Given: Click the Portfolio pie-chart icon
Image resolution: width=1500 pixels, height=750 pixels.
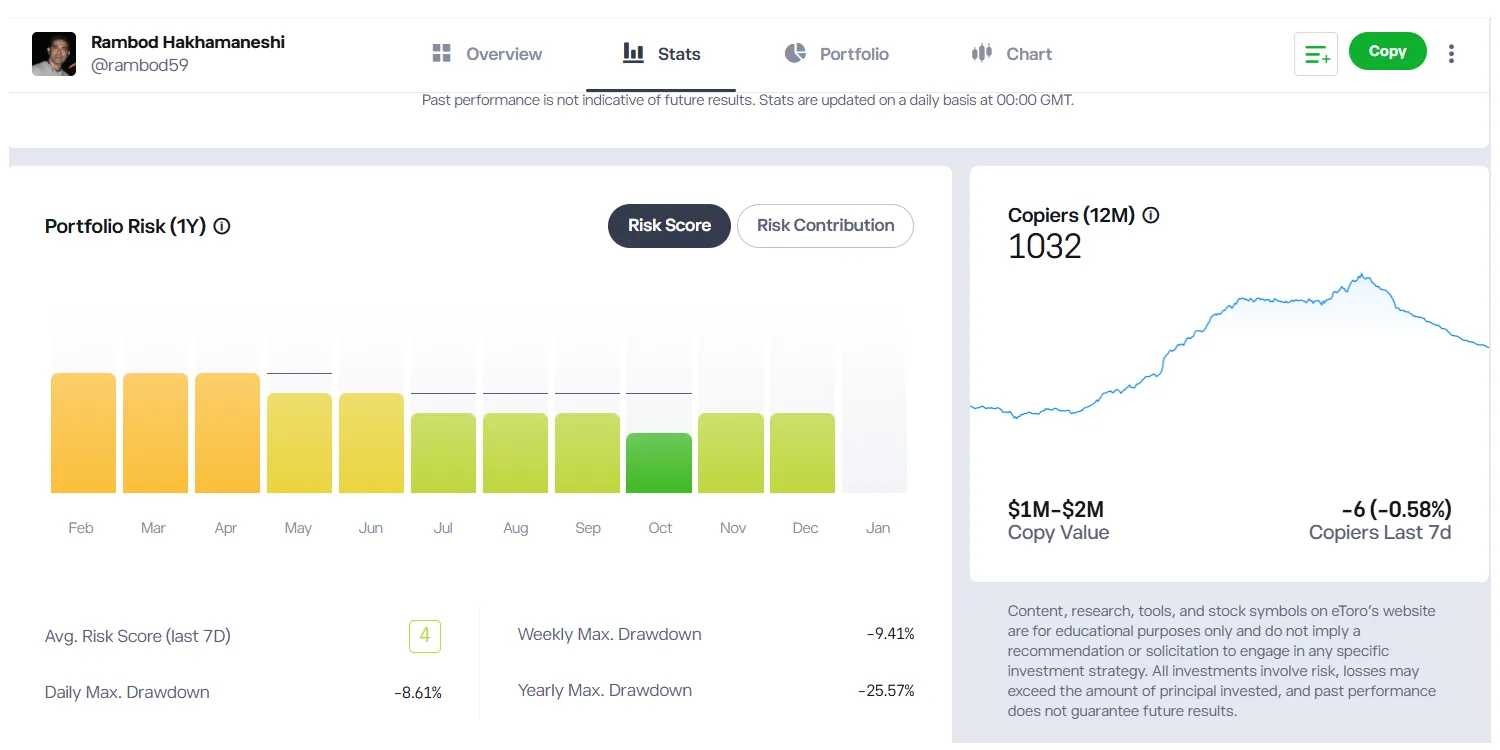Looking at the screenshot, I should pos(795,53).
